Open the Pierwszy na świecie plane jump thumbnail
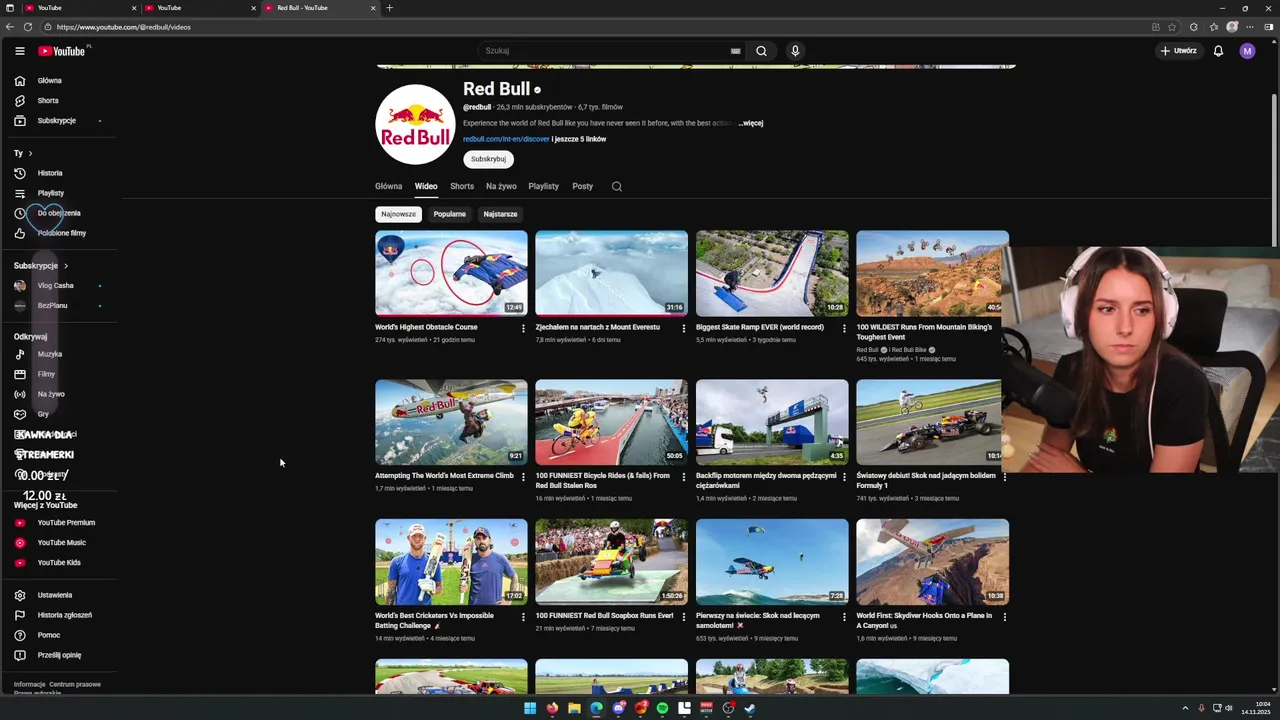The width and height of the screenshot is (1280, 720). coord(772,562)
